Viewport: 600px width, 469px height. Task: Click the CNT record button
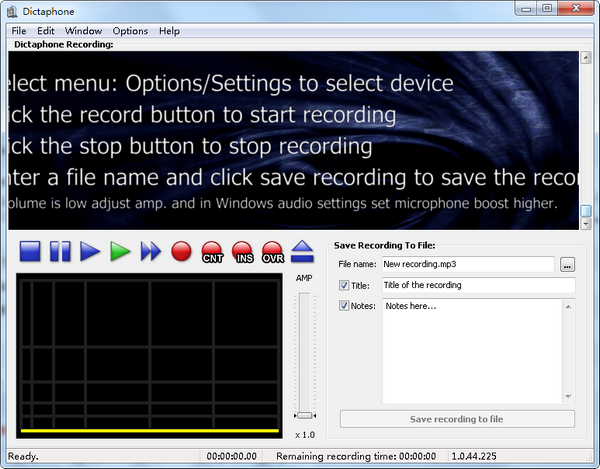tap(212, 251)
